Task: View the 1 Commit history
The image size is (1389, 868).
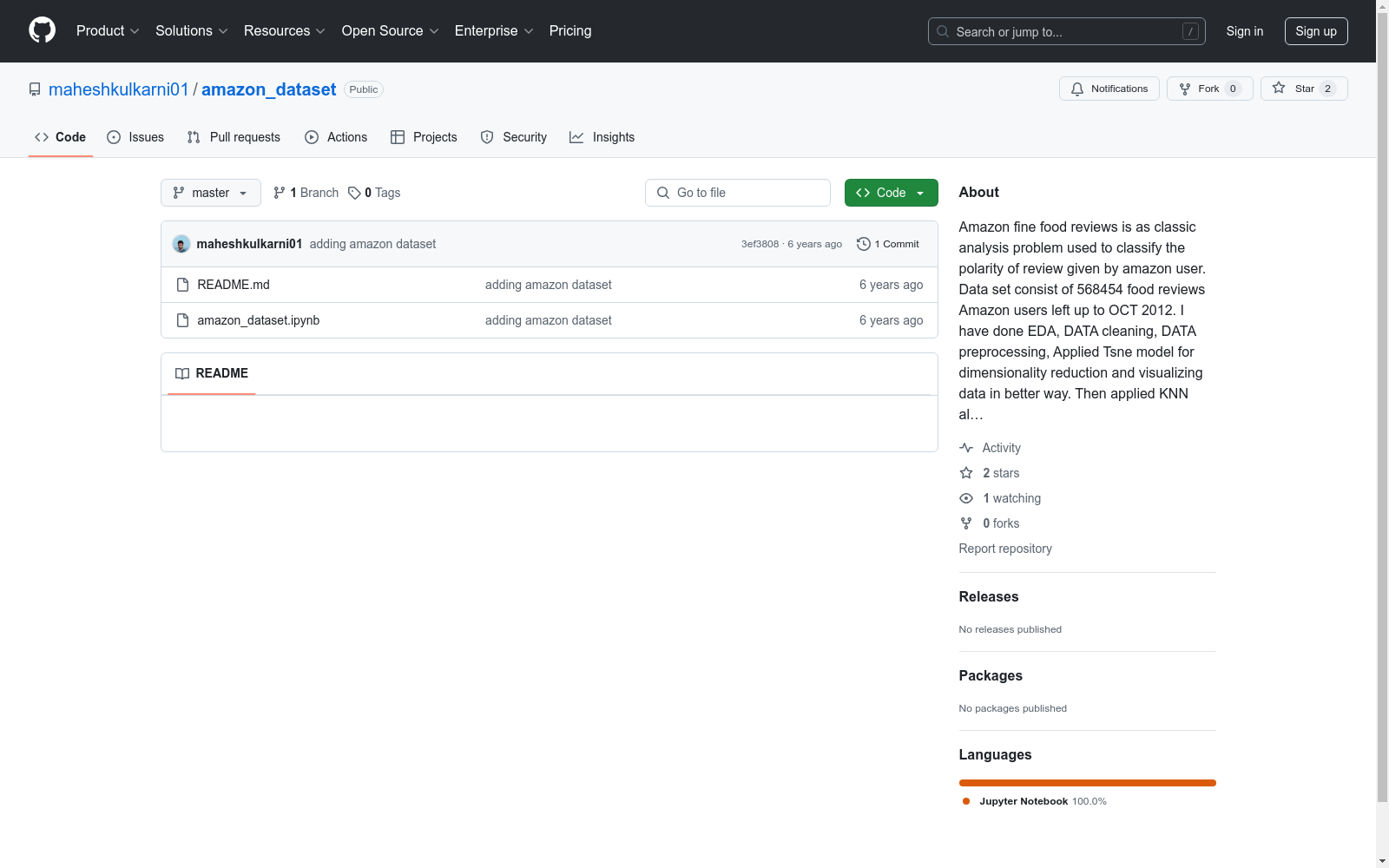Action: coord(888,244)
